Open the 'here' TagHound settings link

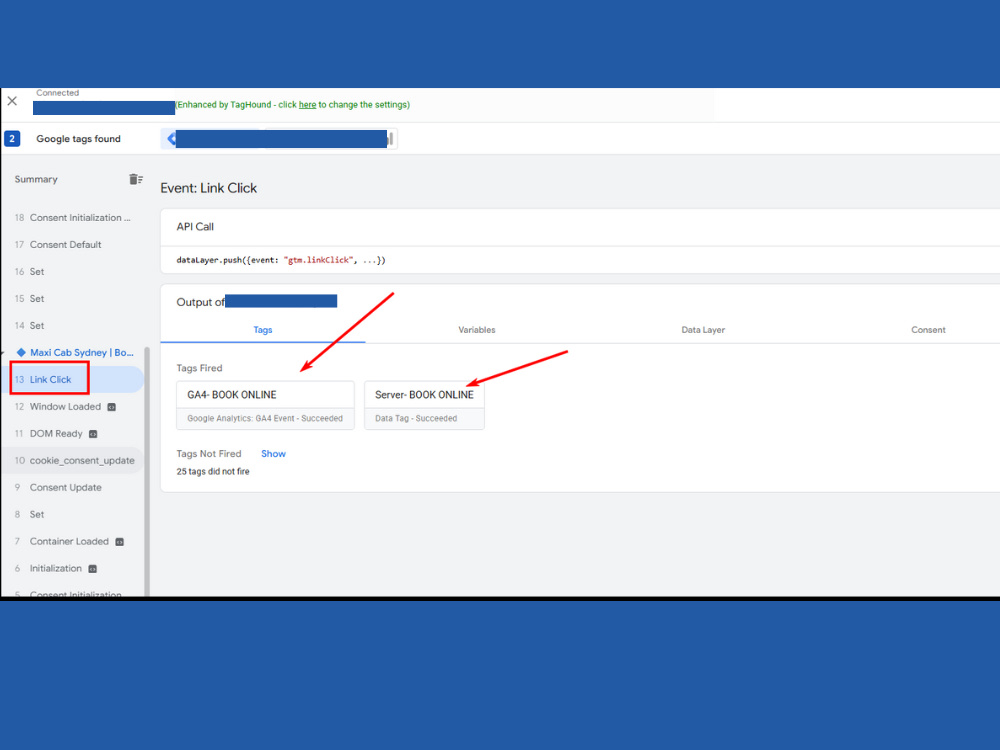pyautogui.click(x=307, y=105)
